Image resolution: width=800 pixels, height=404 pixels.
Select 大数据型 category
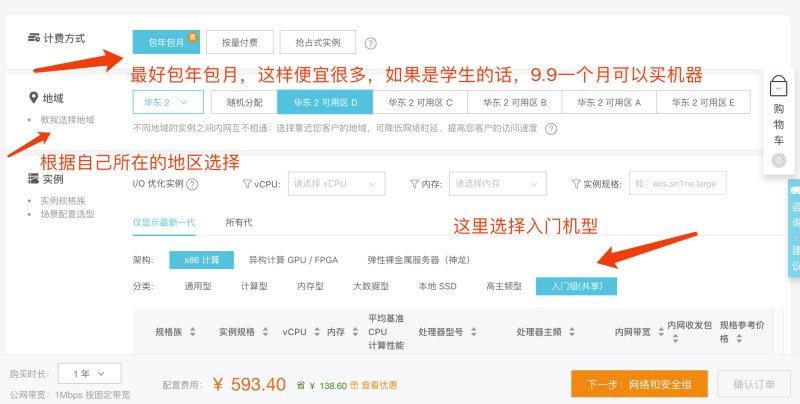[371, 286]
